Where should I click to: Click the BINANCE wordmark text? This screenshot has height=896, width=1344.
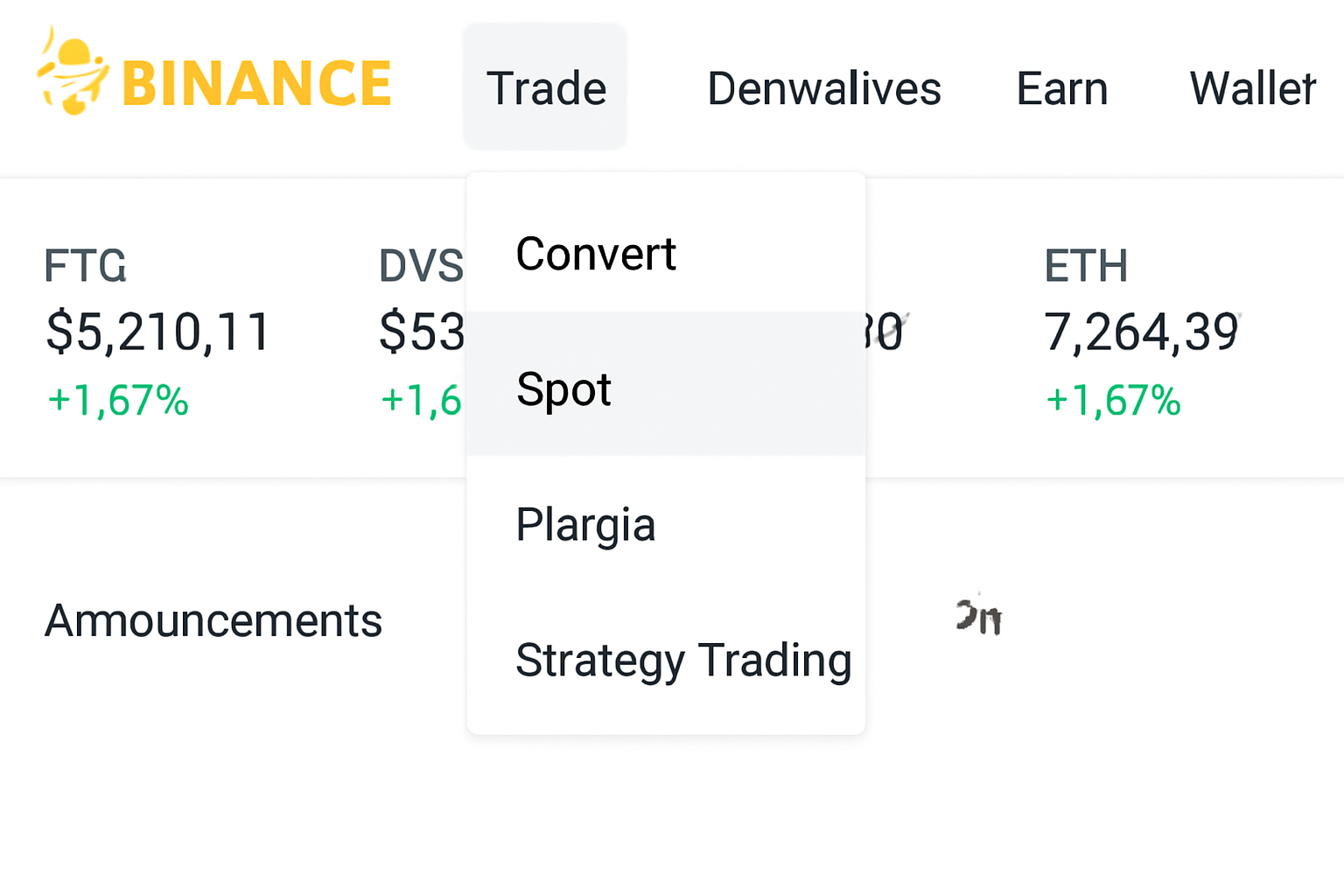point(256,84)
